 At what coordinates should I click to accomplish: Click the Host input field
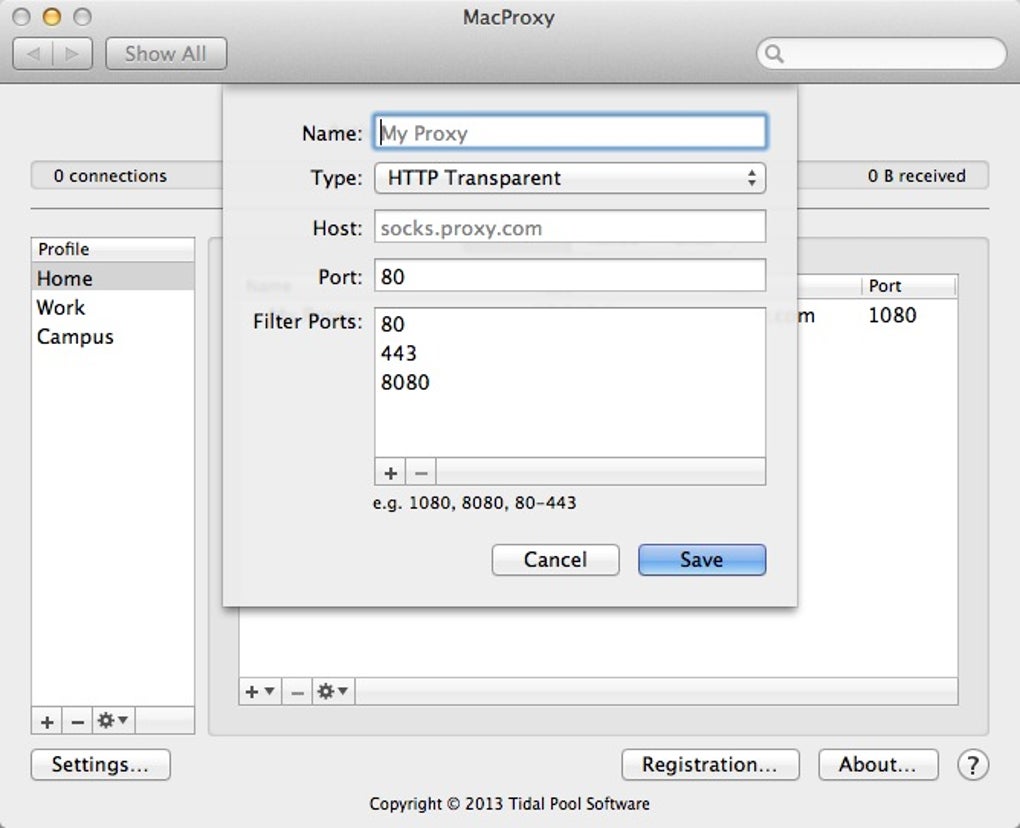(x=570, y=227)
